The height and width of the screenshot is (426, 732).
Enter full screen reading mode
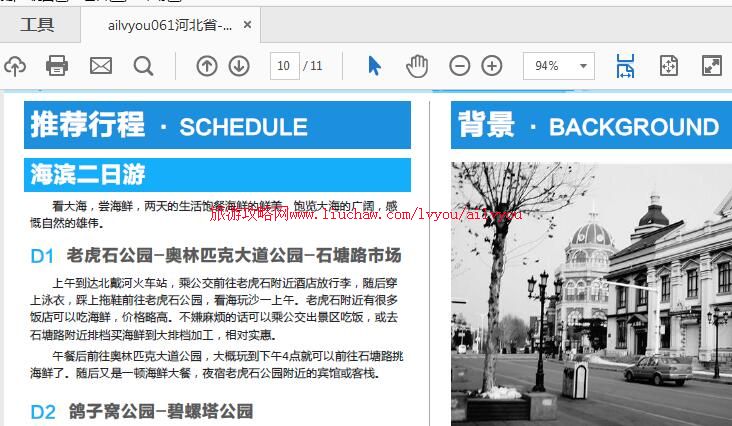coord(711,66)
